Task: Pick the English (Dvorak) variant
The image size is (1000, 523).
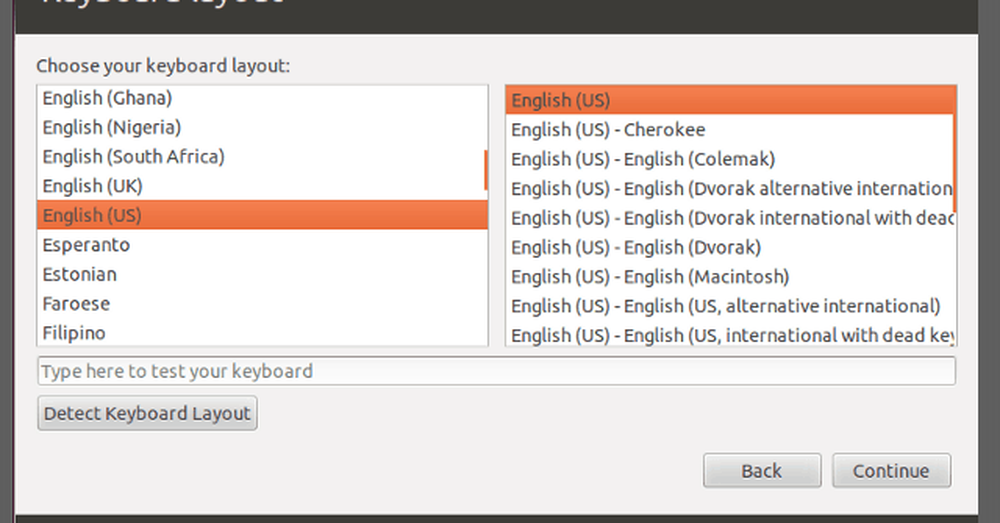Action: [636, 247]
